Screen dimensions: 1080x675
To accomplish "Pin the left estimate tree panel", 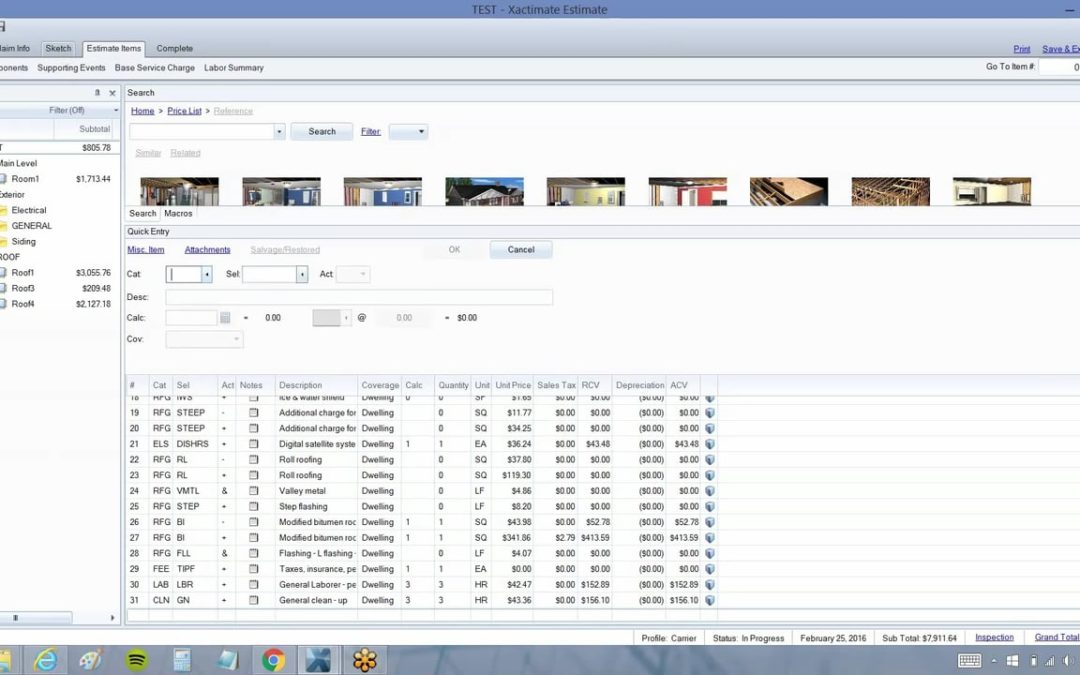I will tap(97, 93).
